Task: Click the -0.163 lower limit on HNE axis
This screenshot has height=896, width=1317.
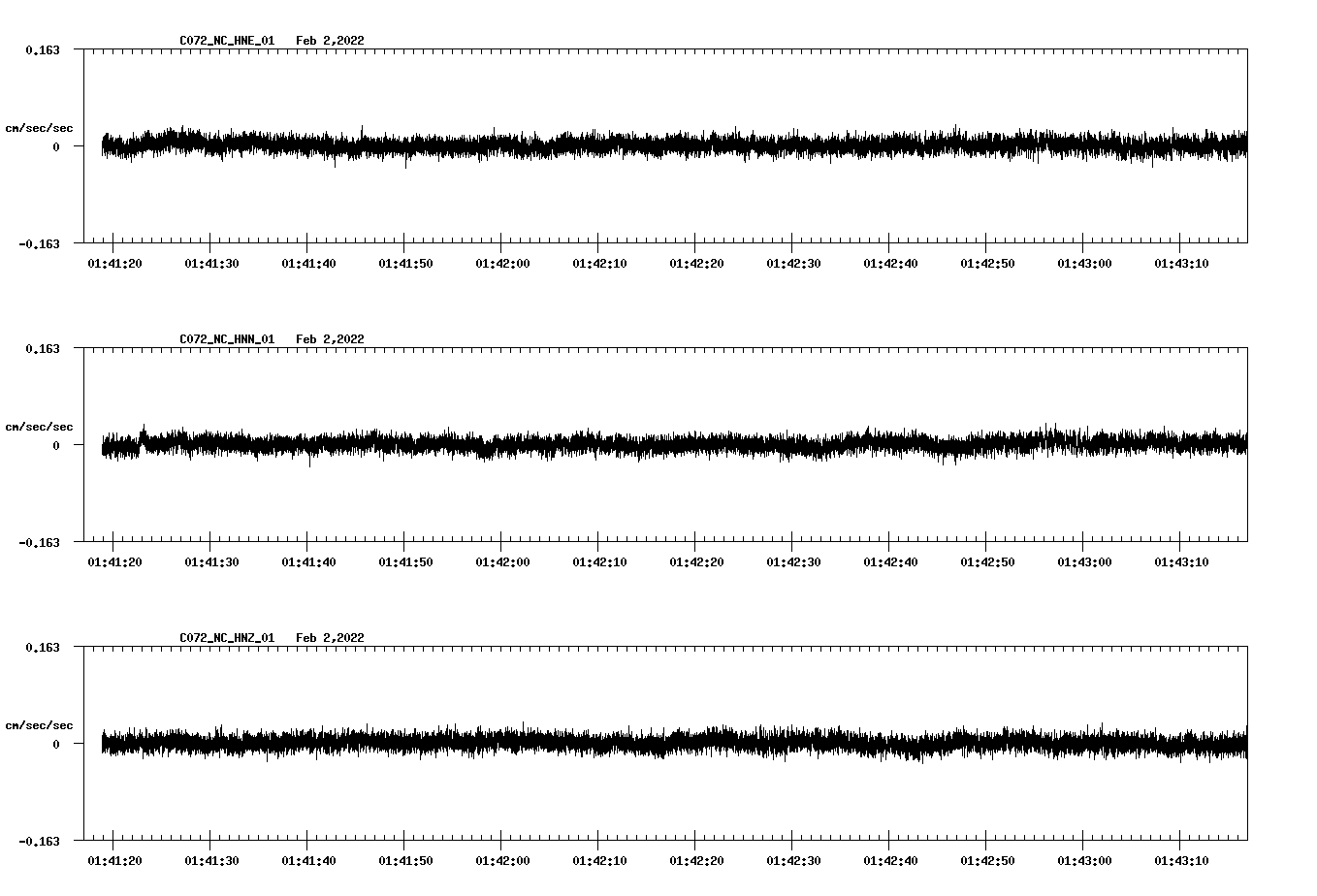Action: pos(39,244)
